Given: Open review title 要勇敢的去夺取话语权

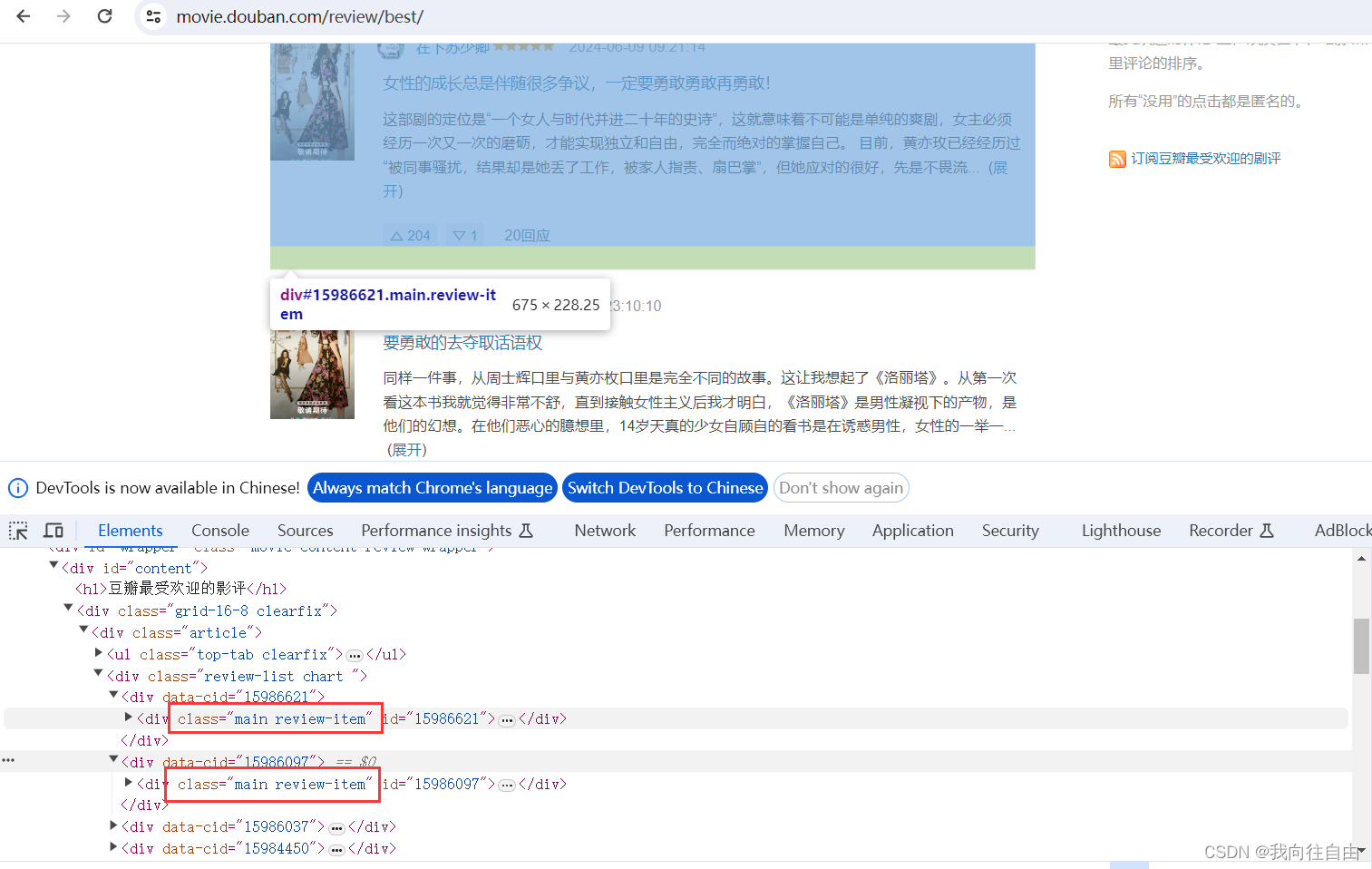Looking at the screenshot, I should point(462,343).
